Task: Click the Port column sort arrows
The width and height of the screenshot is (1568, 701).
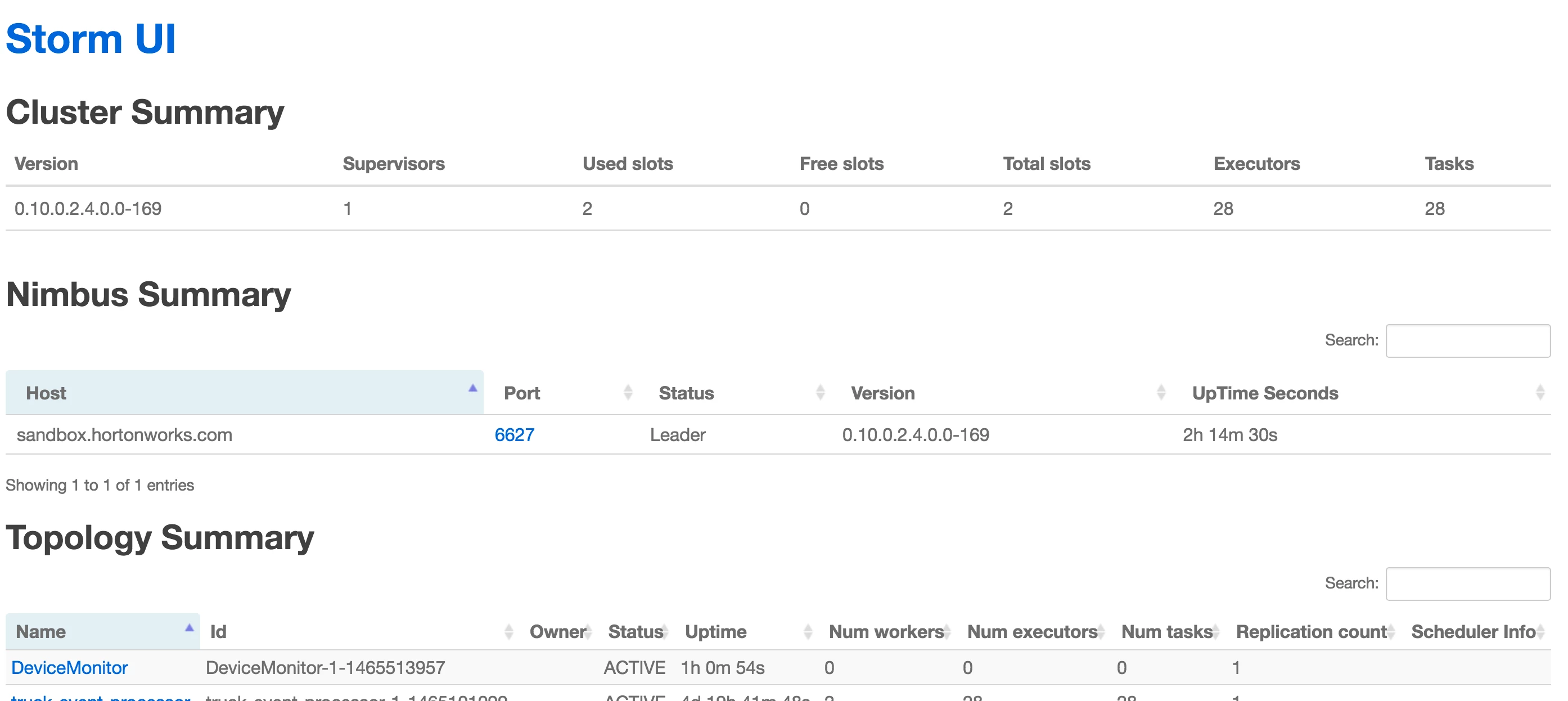Action: 628,392
